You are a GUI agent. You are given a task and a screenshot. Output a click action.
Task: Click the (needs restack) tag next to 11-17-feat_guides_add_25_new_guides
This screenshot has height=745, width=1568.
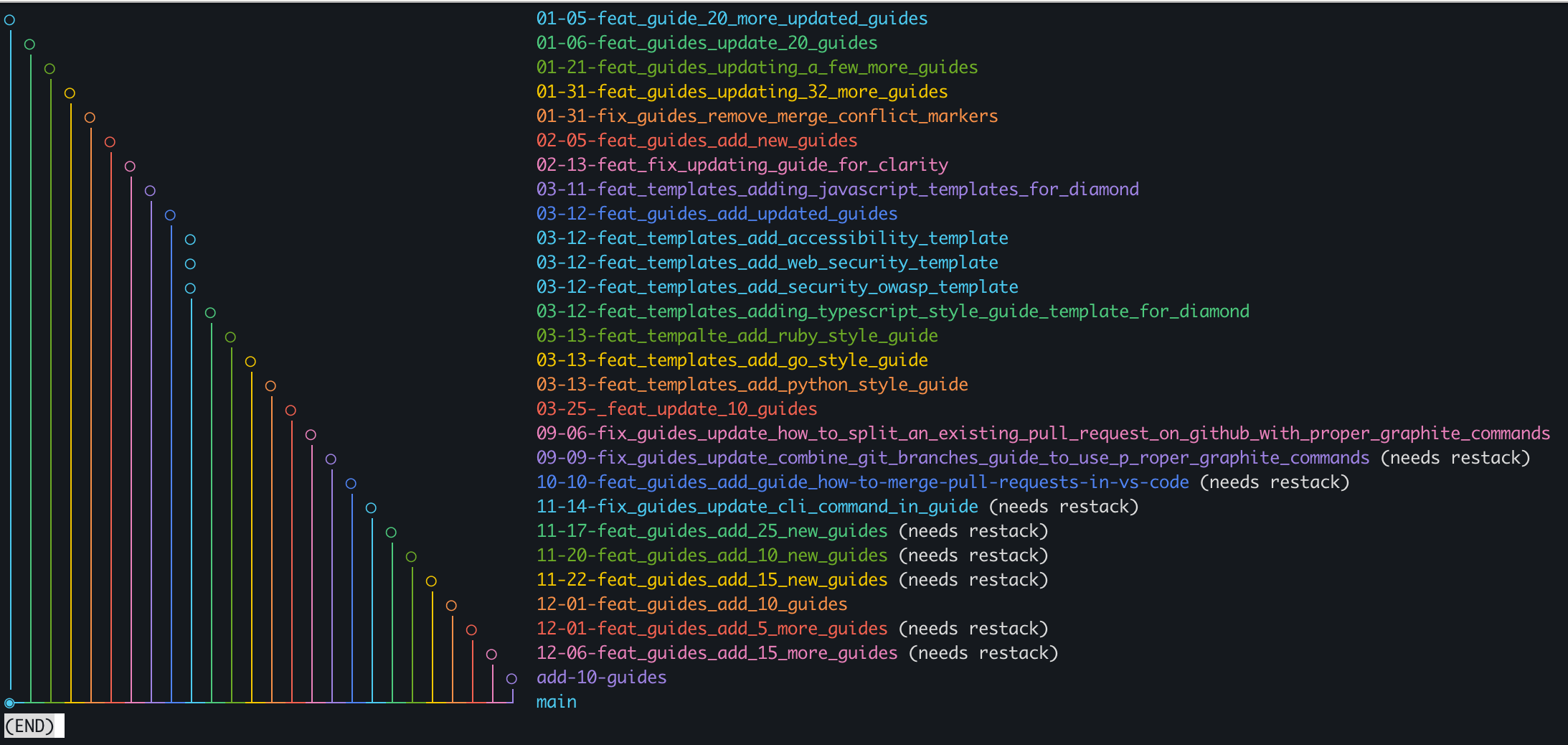pos(973,530)
